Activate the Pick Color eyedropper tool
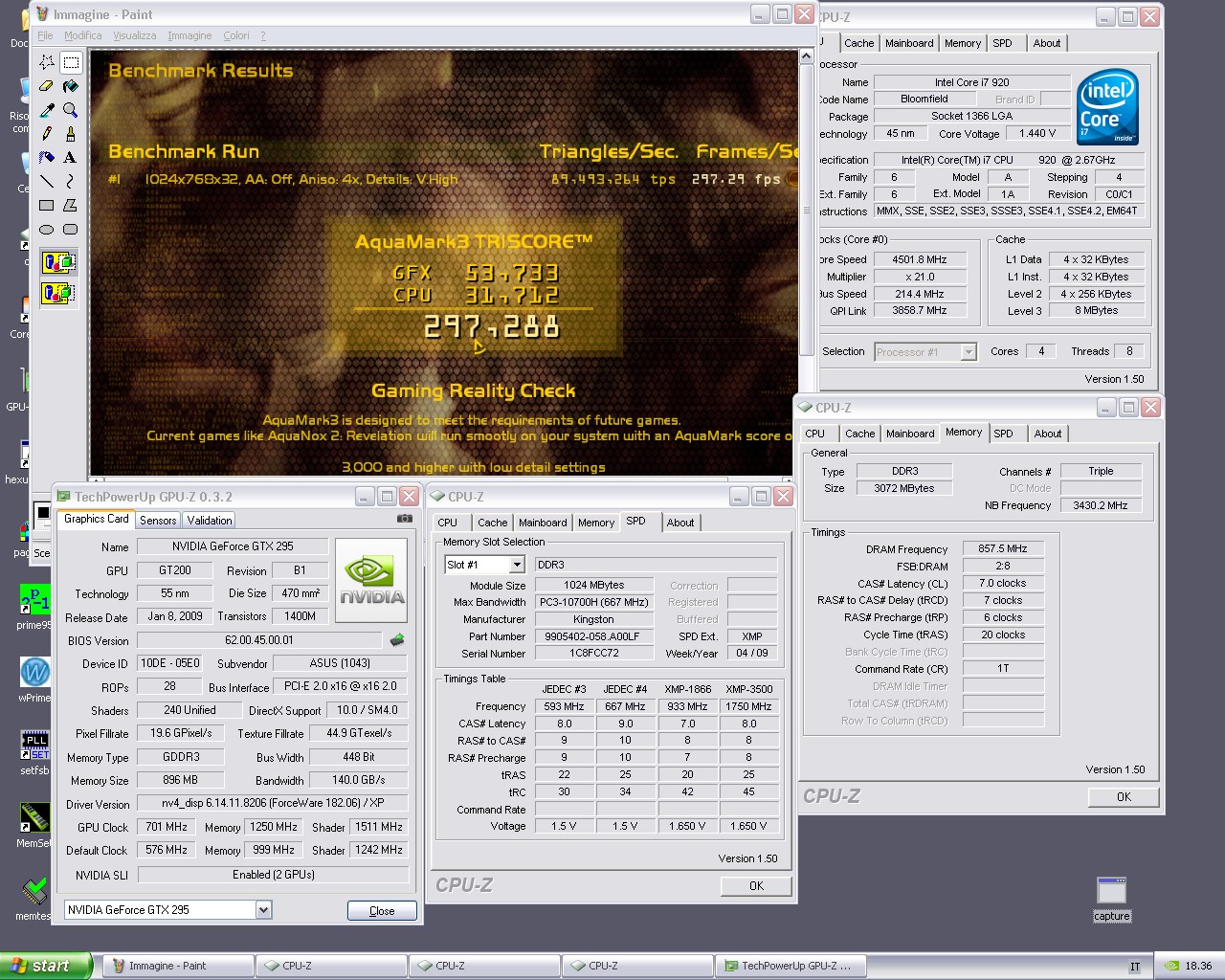Viewport: 1225px width, 980px height. [46, 110]
